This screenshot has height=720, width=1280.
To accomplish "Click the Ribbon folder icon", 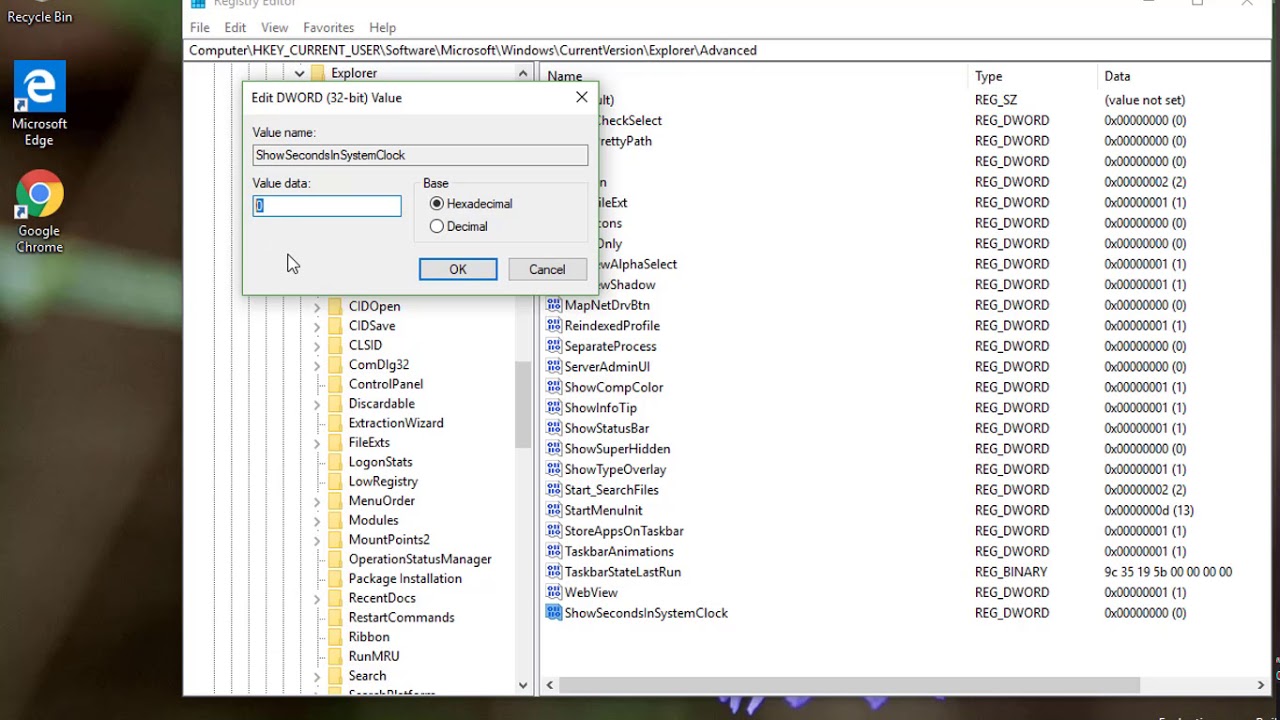I will (335, 637).
